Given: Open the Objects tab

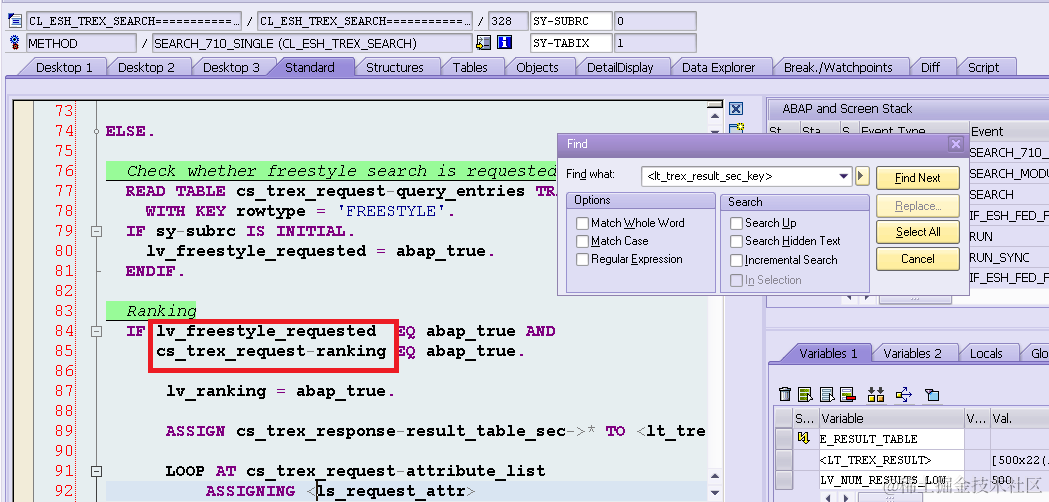Looking at the screenshot, I should point(537,67).
